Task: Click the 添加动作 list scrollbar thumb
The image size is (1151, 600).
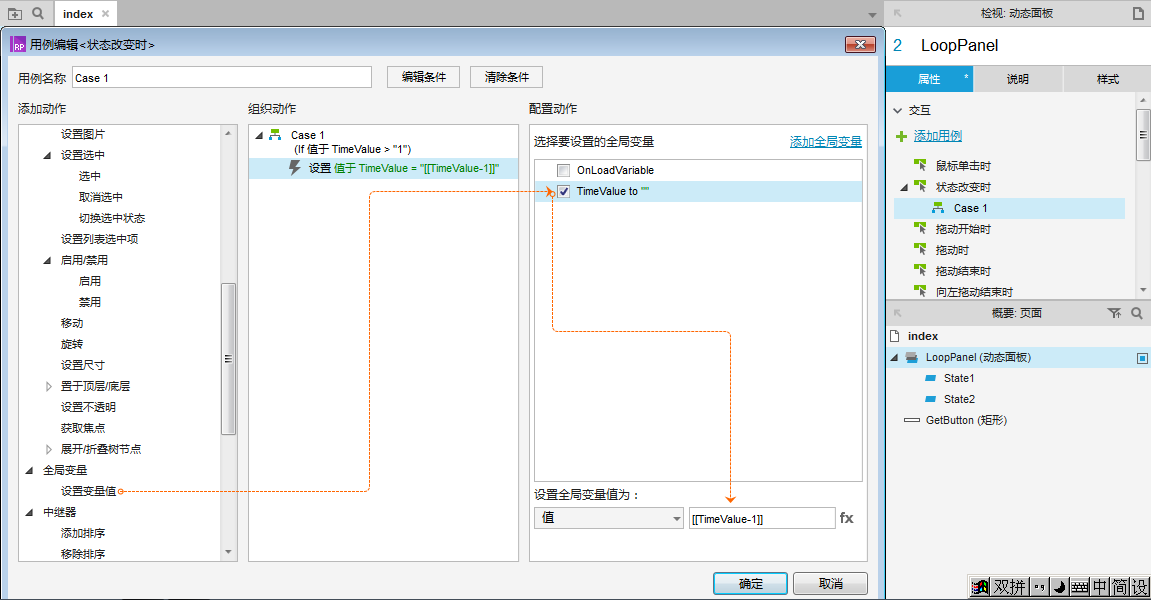Action: click(228, 358)
